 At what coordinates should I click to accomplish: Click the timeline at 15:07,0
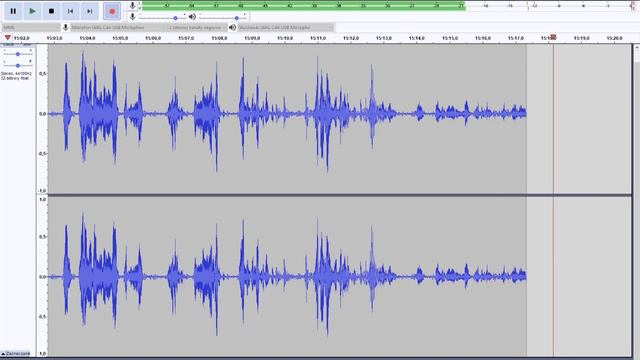point(186,38)
